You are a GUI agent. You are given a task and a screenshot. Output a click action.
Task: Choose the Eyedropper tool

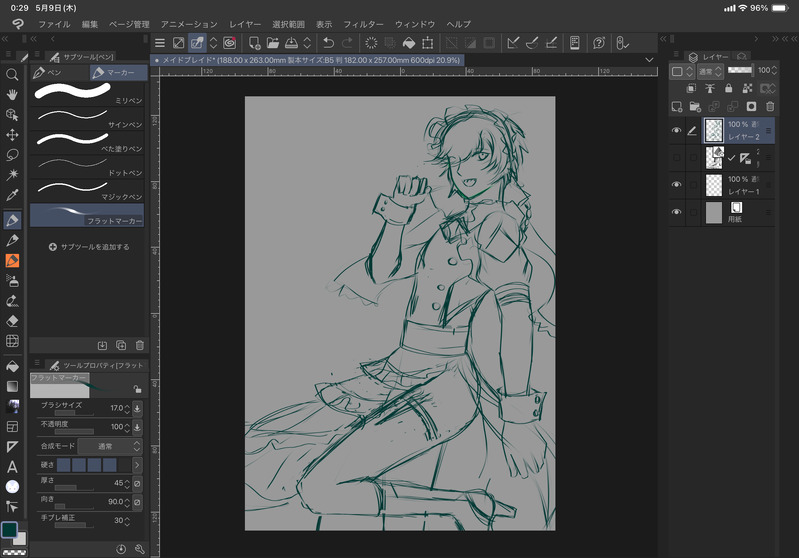(13, 196)
